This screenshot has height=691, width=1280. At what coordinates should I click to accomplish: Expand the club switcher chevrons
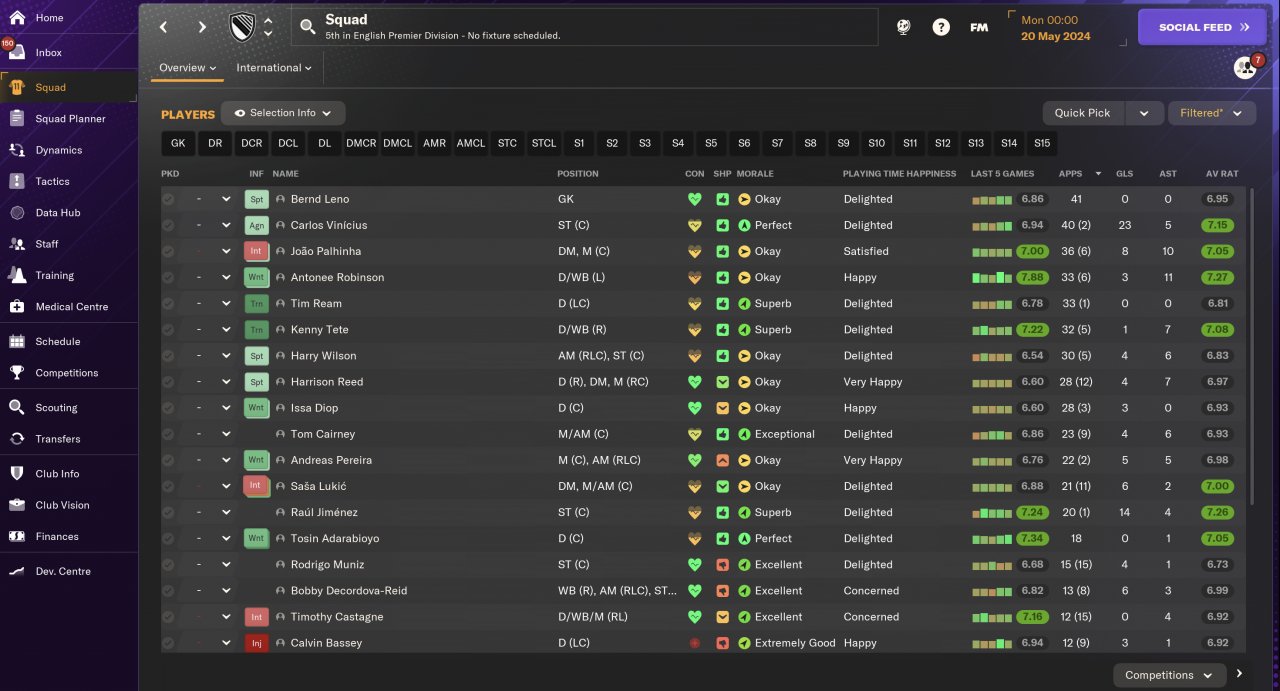point(268,27)
